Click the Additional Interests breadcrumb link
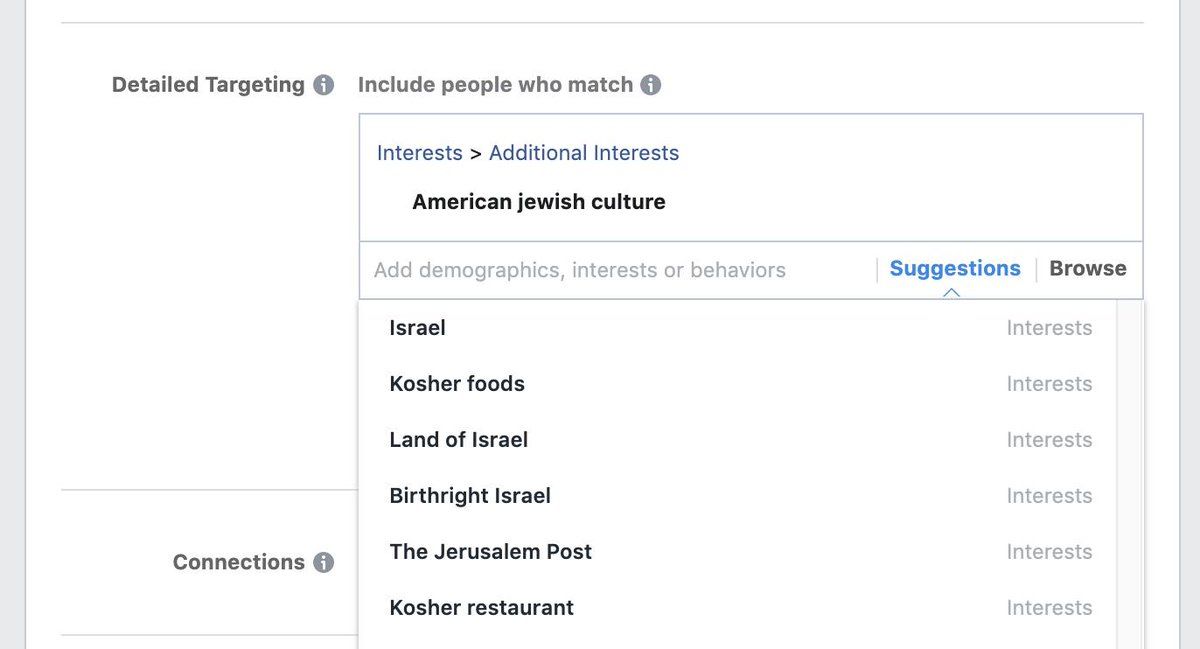This screenshot has height=649, width=1200. click(x=584, y=153)
